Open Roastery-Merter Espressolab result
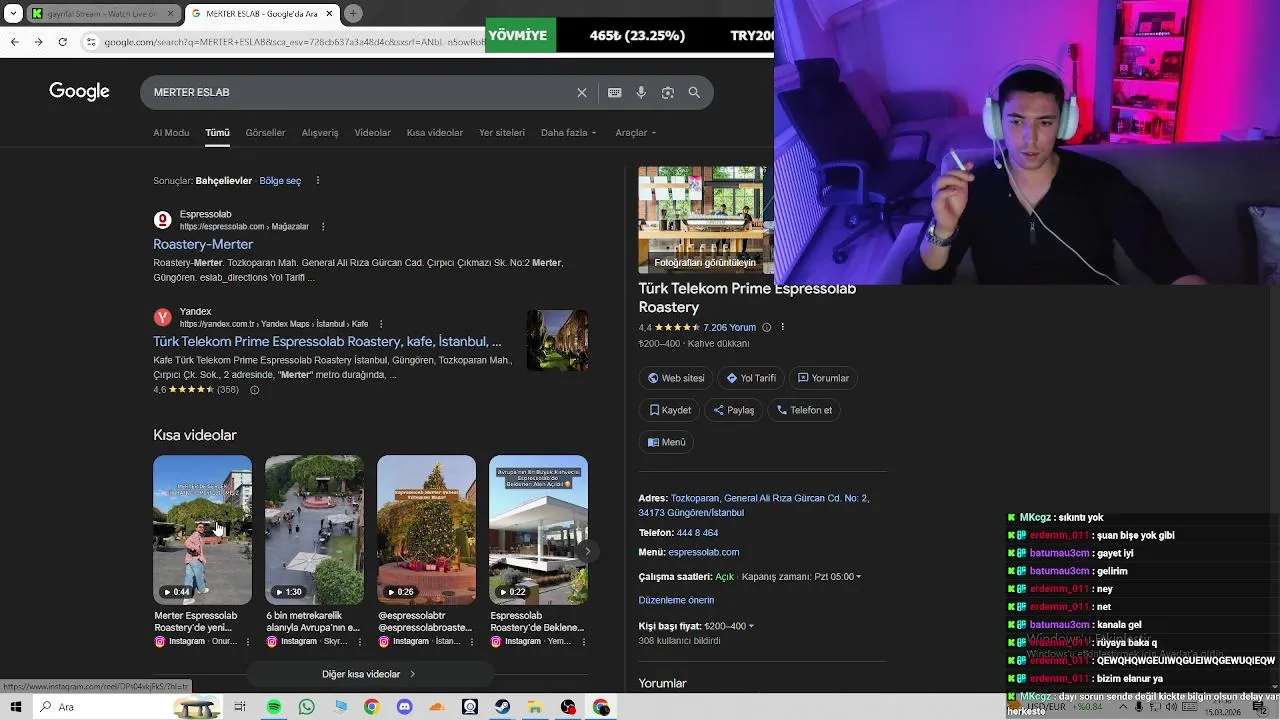Screen dimensions: 1280x720 pos(203,245)
